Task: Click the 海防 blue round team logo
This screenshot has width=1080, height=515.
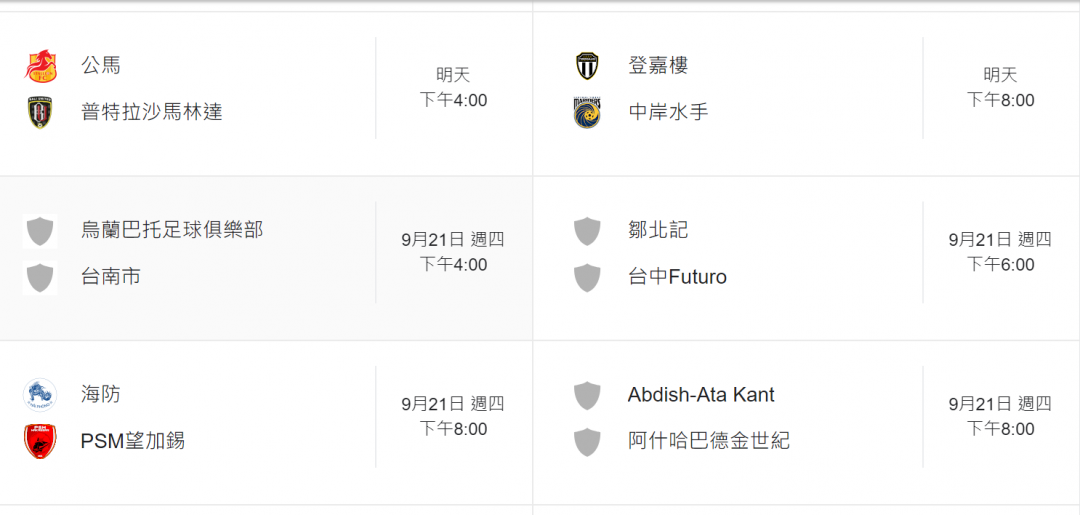Action: [x=40, y=395]
